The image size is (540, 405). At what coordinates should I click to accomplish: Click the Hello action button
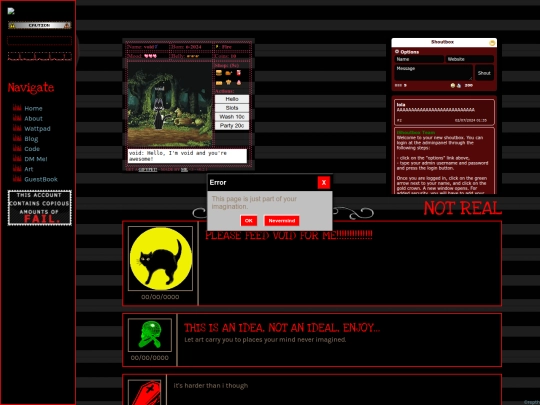tap(232, 99)
